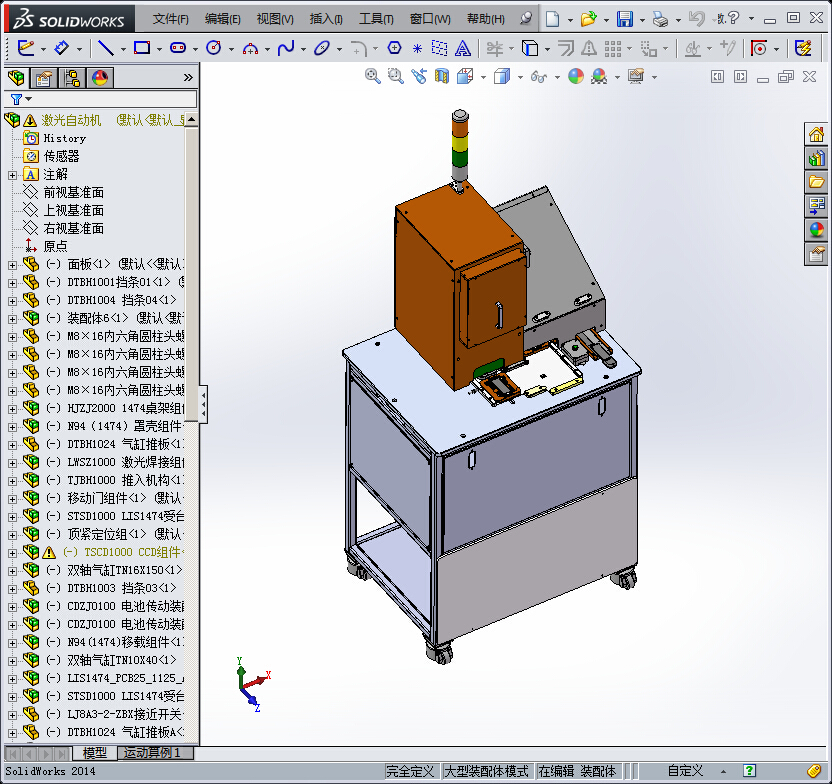The image size is (832, 784).
Task: Open the 工具(T) menu
Action: [x=376, y=19]
